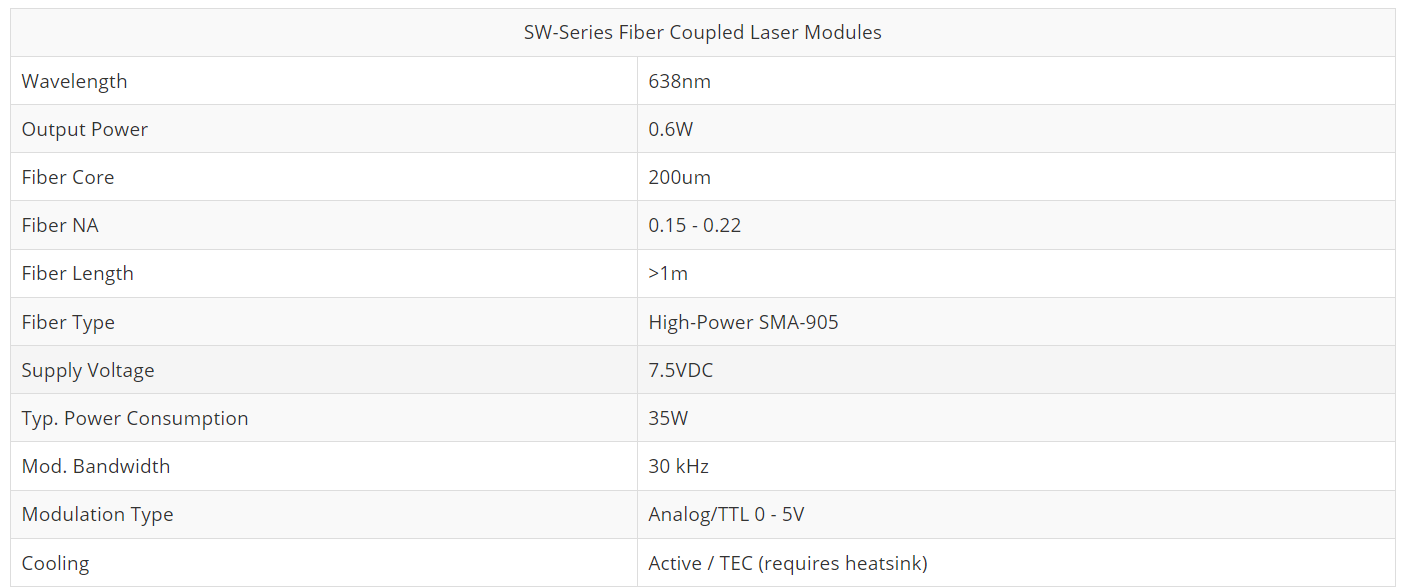Click the Fiber Core label
The image size is (1406, 587).
point(68,177)
